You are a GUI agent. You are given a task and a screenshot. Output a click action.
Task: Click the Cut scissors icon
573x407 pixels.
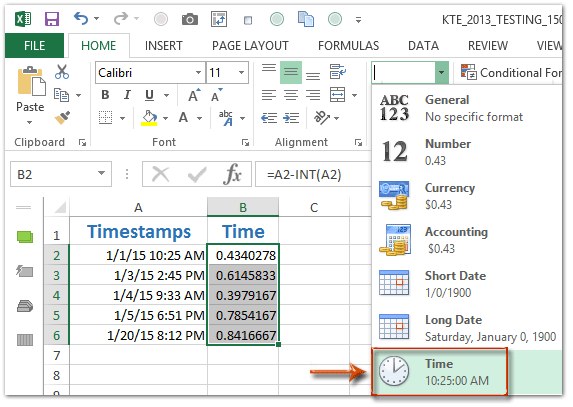pos(62,72)
